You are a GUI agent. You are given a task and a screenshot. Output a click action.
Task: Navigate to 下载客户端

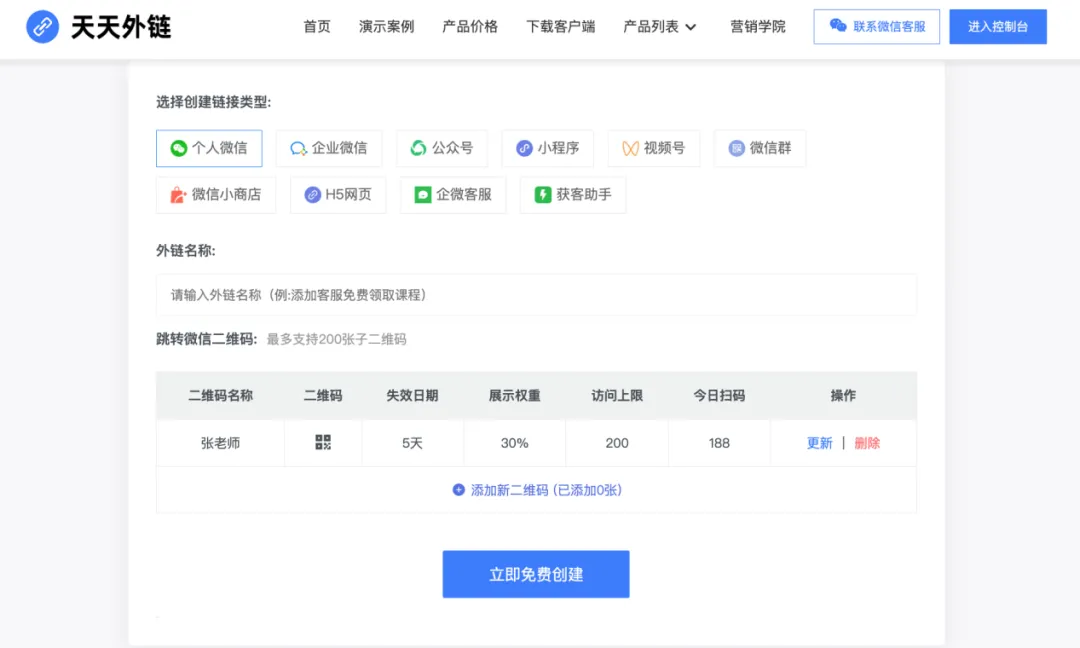pos(561,26)
